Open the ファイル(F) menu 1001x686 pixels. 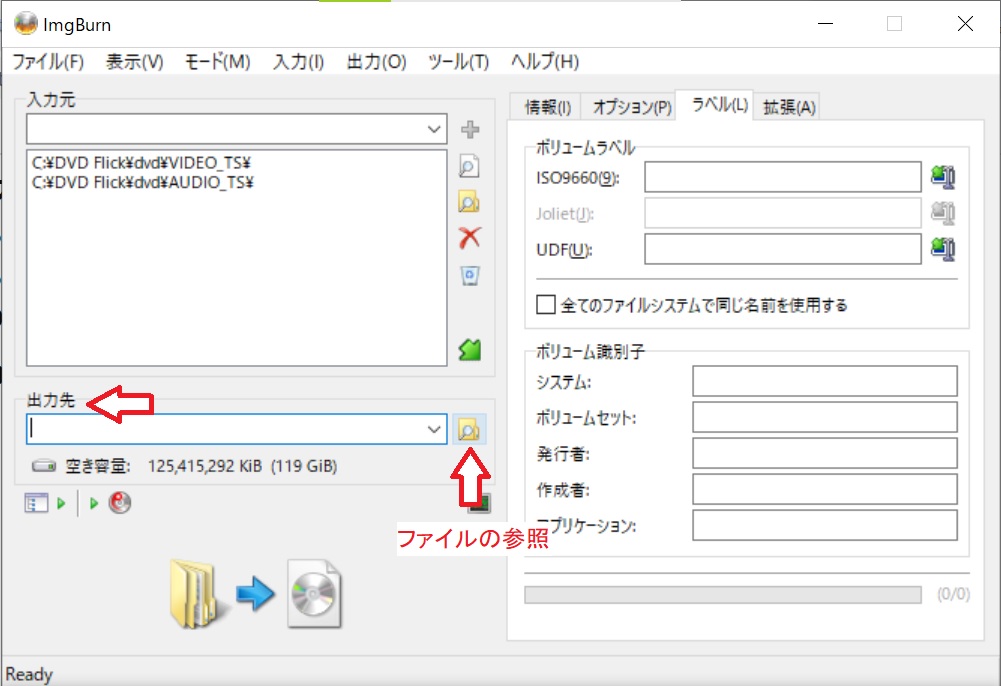[49, 62]
